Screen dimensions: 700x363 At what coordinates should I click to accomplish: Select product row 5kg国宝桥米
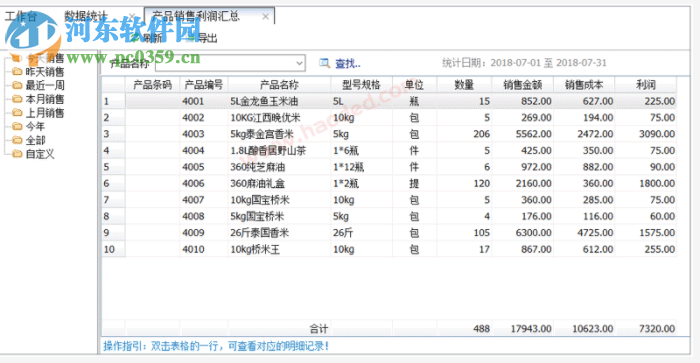point(389,216)
